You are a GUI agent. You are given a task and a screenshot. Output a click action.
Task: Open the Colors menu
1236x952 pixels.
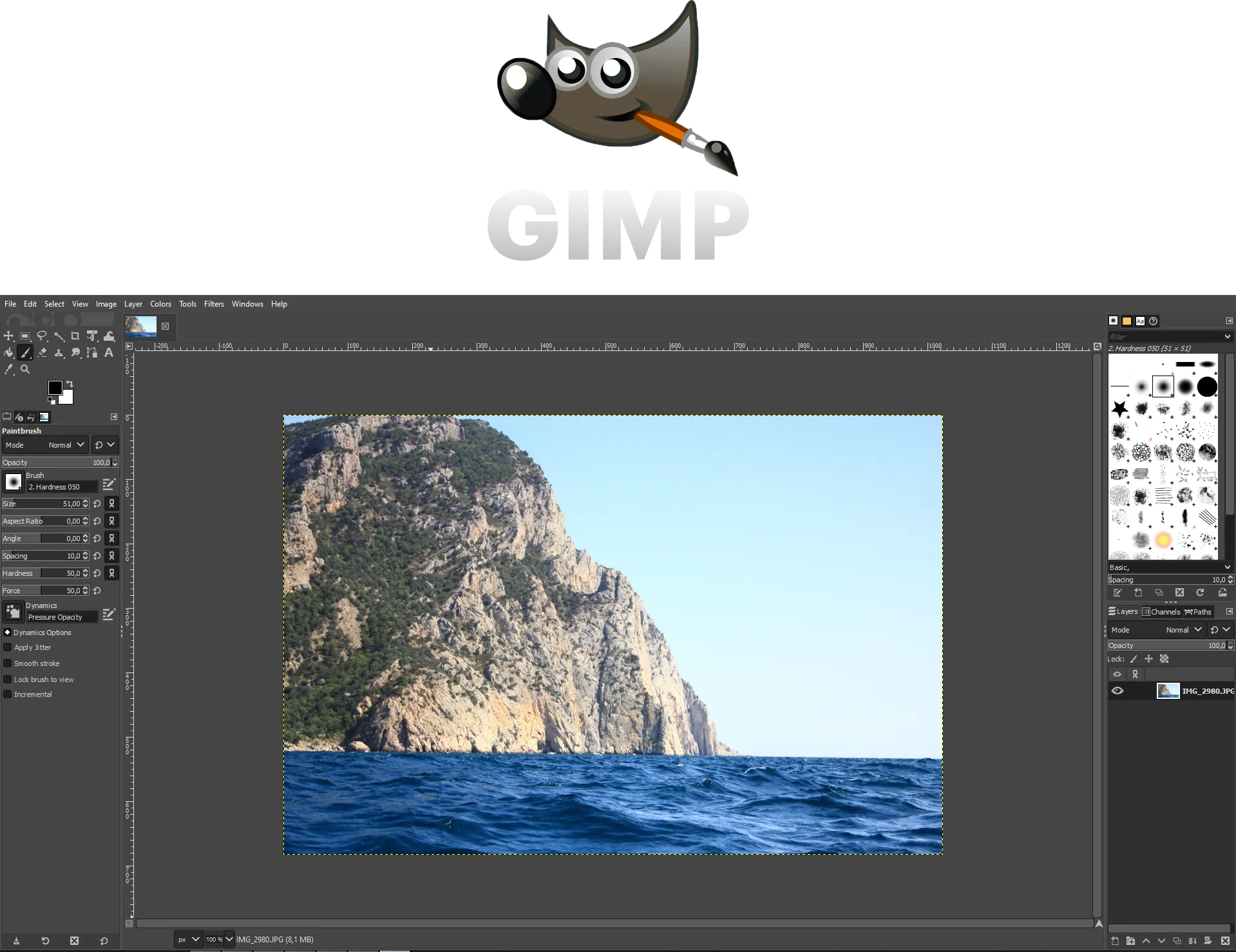(x=160, y=304)
